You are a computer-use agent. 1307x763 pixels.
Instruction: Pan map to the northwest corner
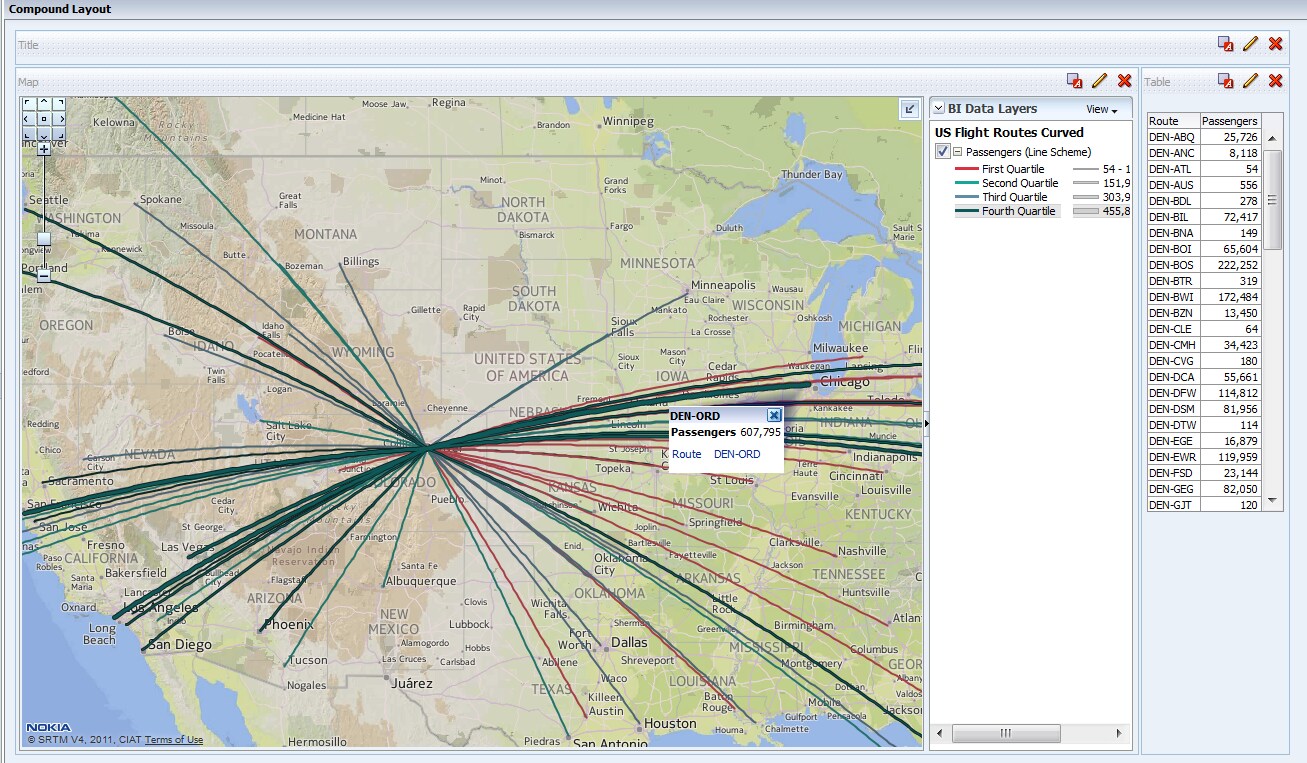point(29,103)
